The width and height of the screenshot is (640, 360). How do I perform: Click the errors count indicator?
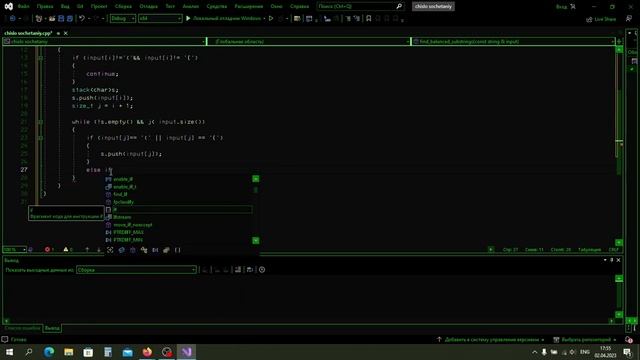(x=49, y=249)
